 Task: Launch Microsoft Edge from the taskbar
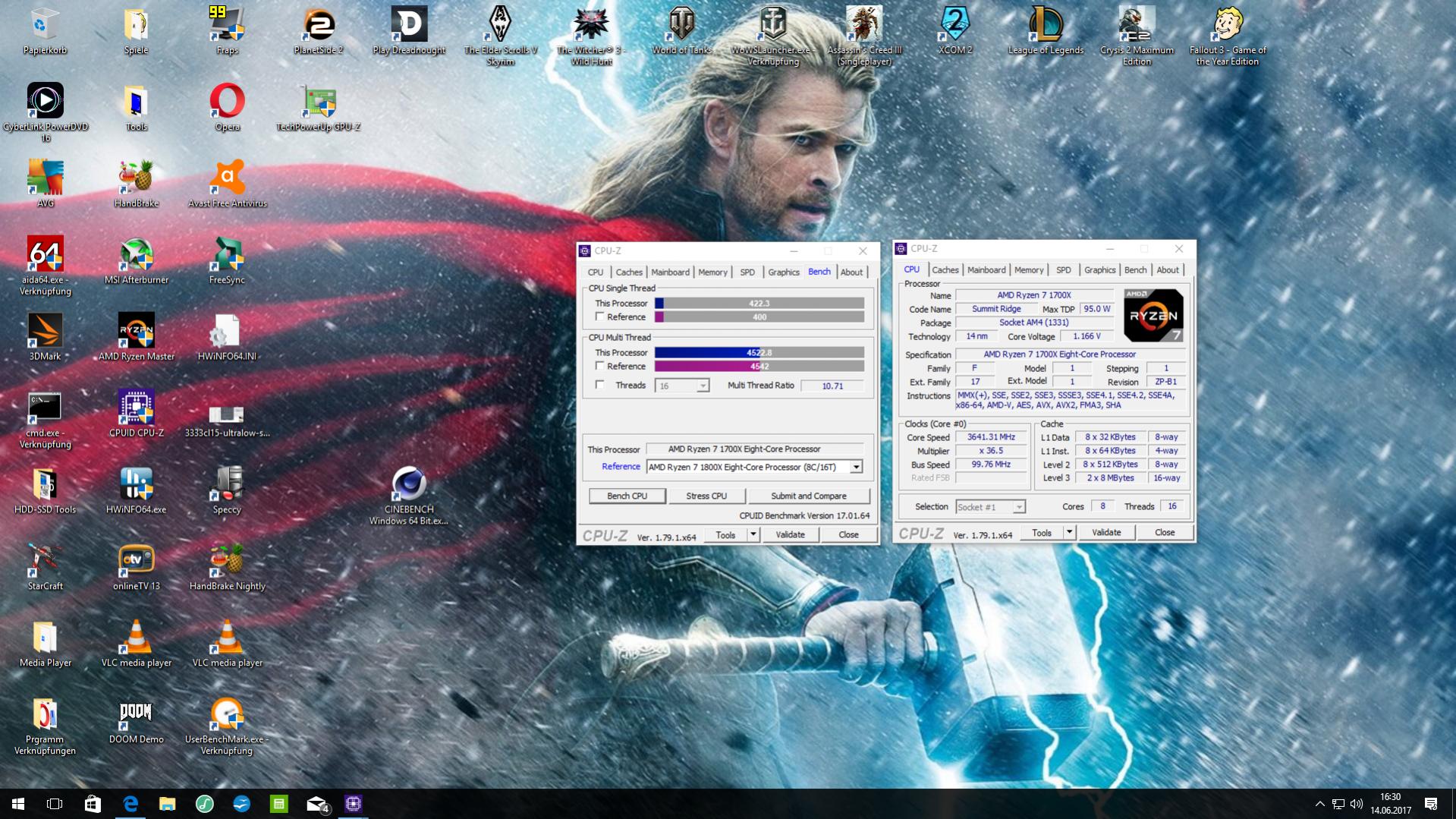tap(131, 804)
